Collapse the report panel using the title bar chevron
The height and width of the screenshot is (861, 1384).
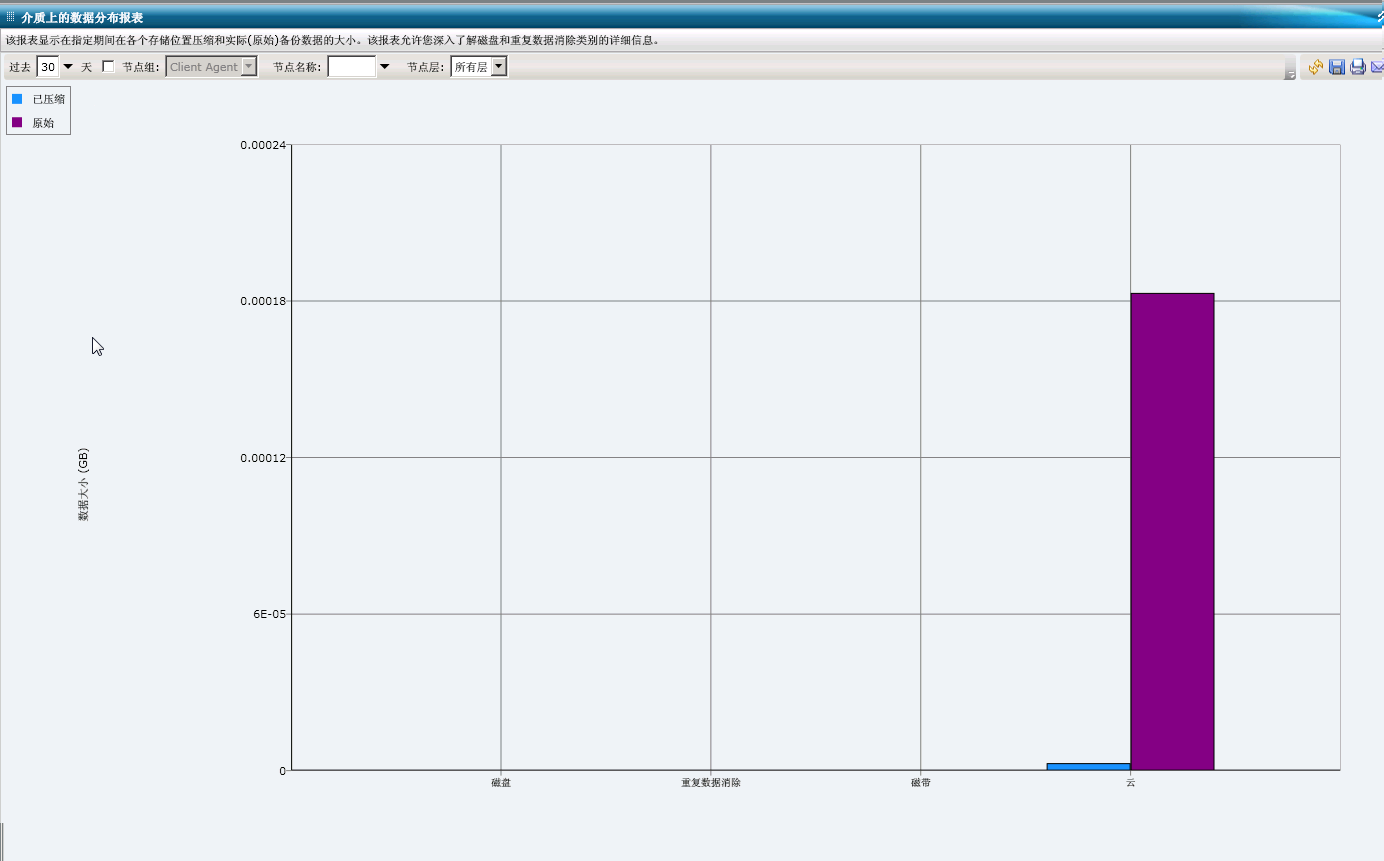click(1379, 17)
